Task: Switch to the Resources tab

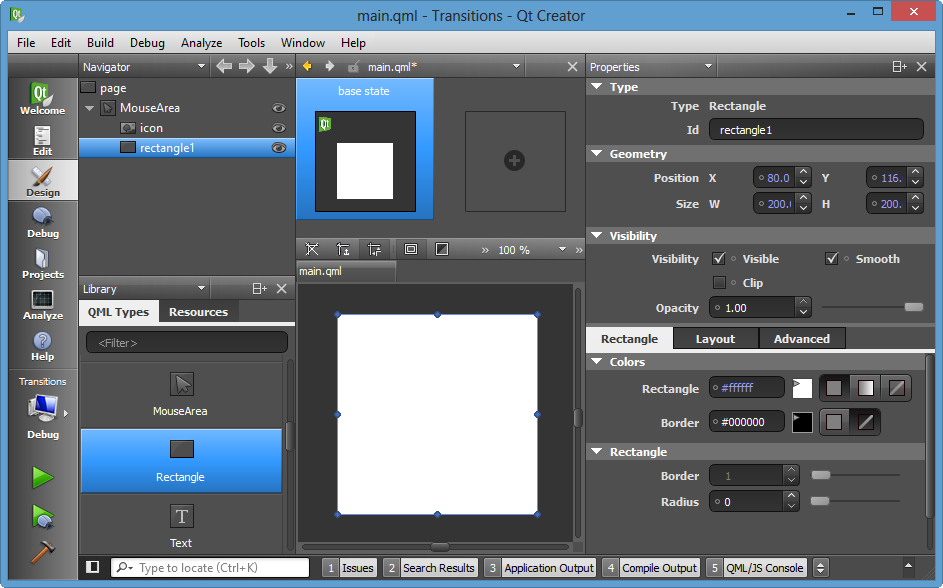Action: (x=198, y=311)
